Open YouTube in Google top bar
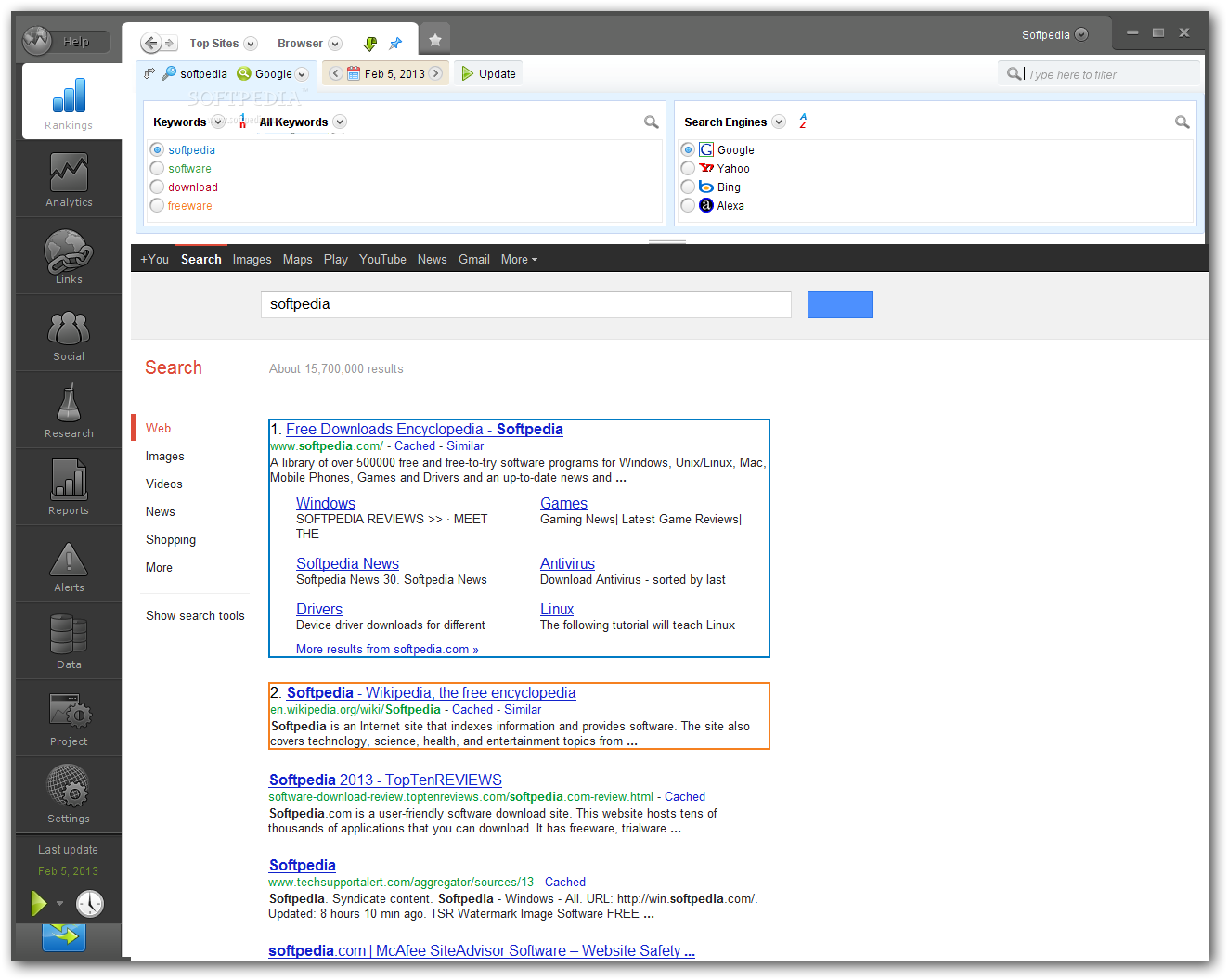 click(382, 259)
